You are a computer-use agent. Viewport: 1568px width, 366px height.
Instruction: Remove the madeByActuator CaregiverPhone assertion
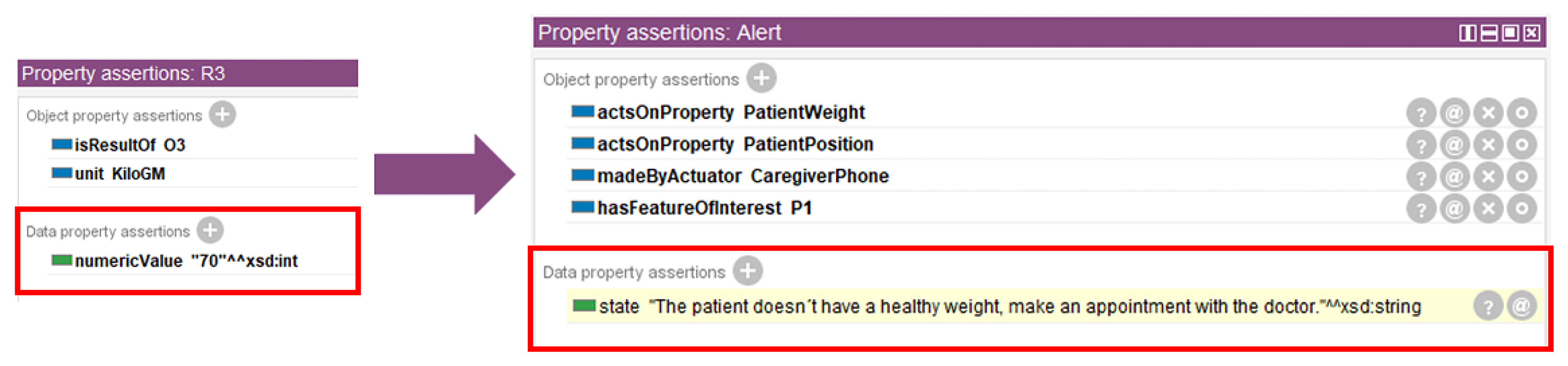pyautogui.click(x=1488, y=177)
